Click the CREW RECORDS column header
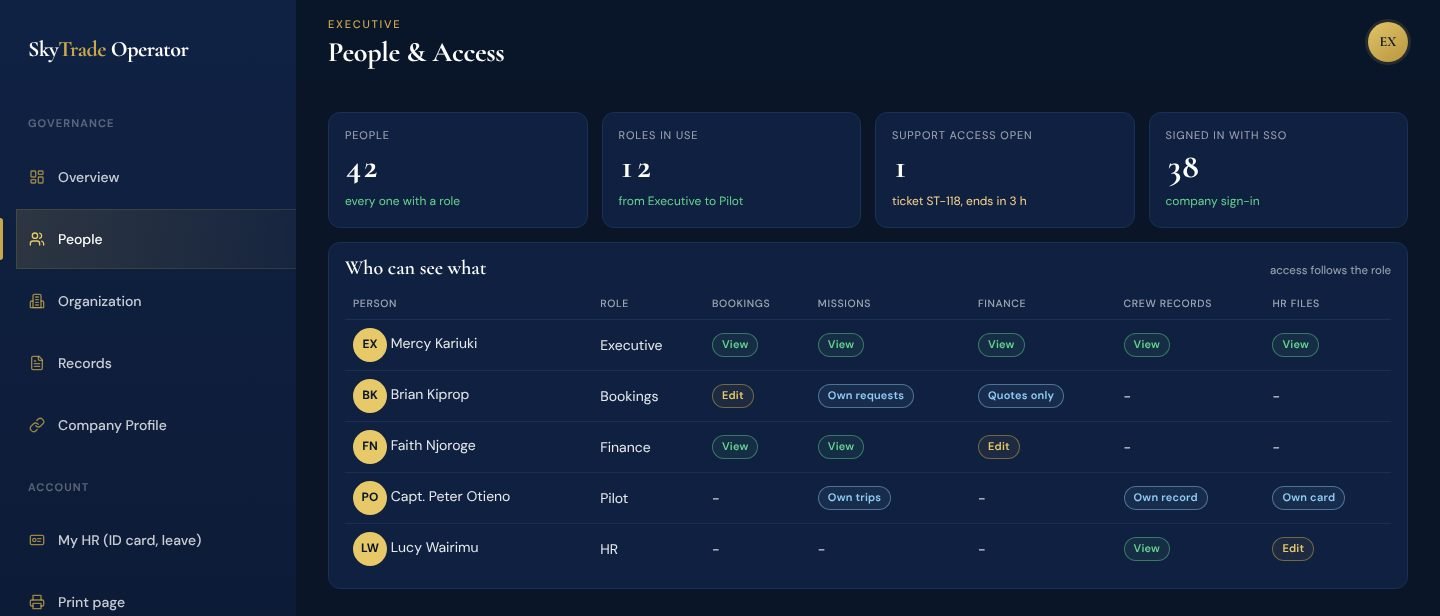 tap(1167, 303)
